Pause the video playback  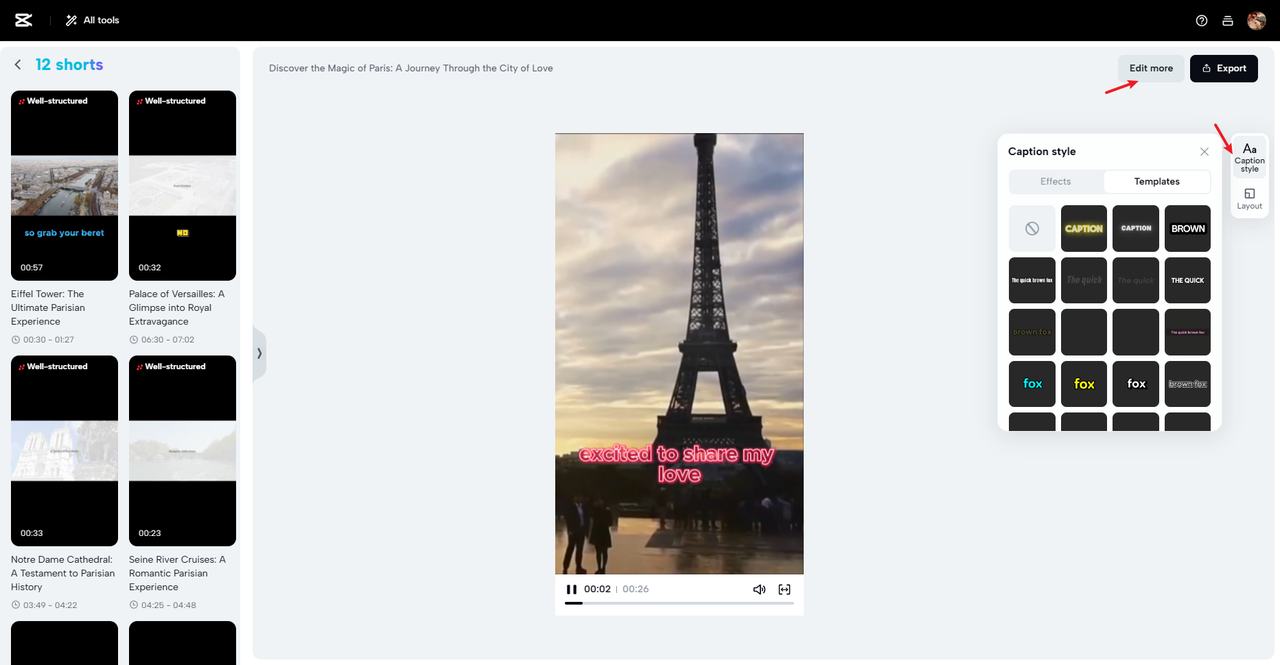click(572, 589)
